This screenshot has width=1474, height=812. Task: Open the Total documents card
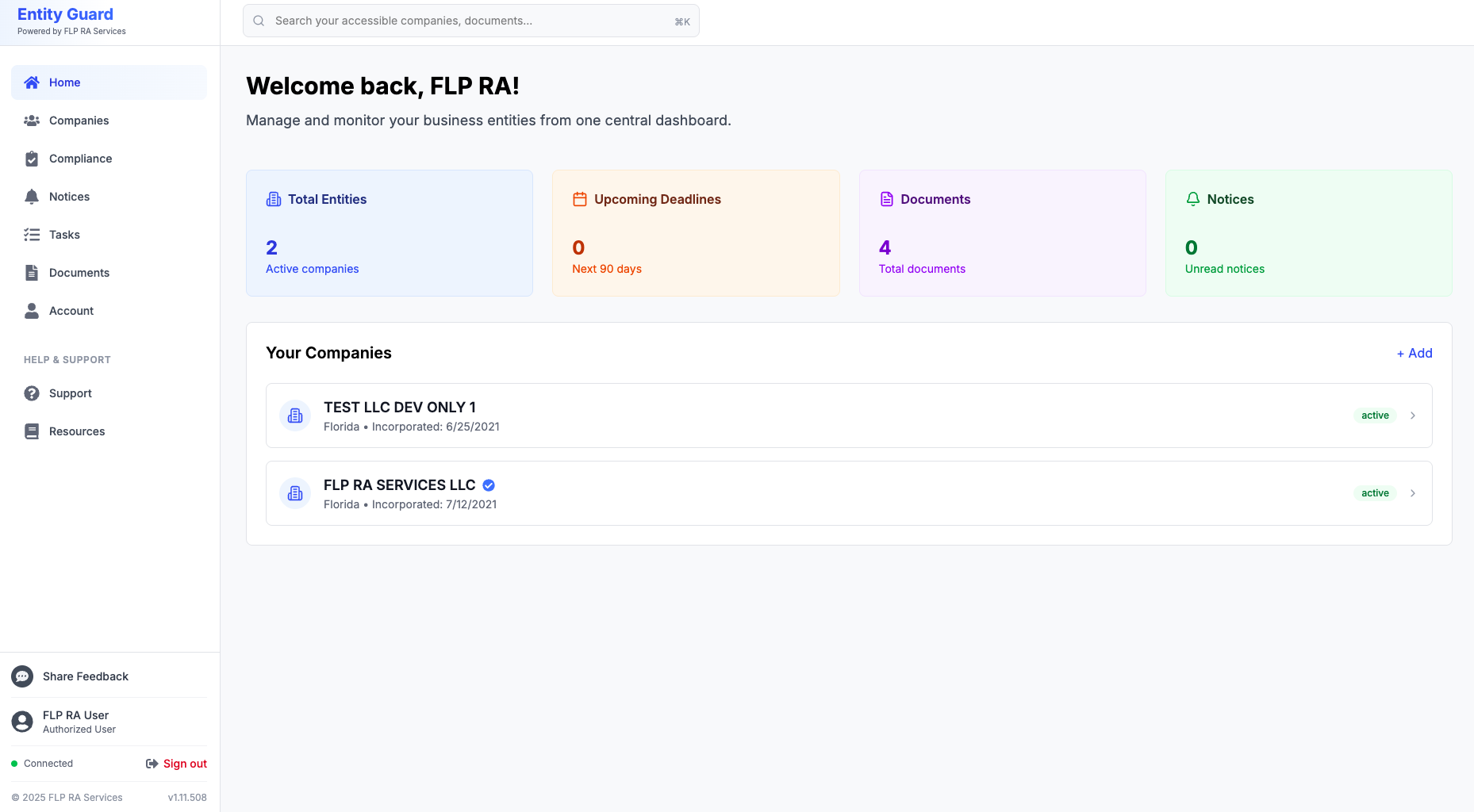point(1003,233)
